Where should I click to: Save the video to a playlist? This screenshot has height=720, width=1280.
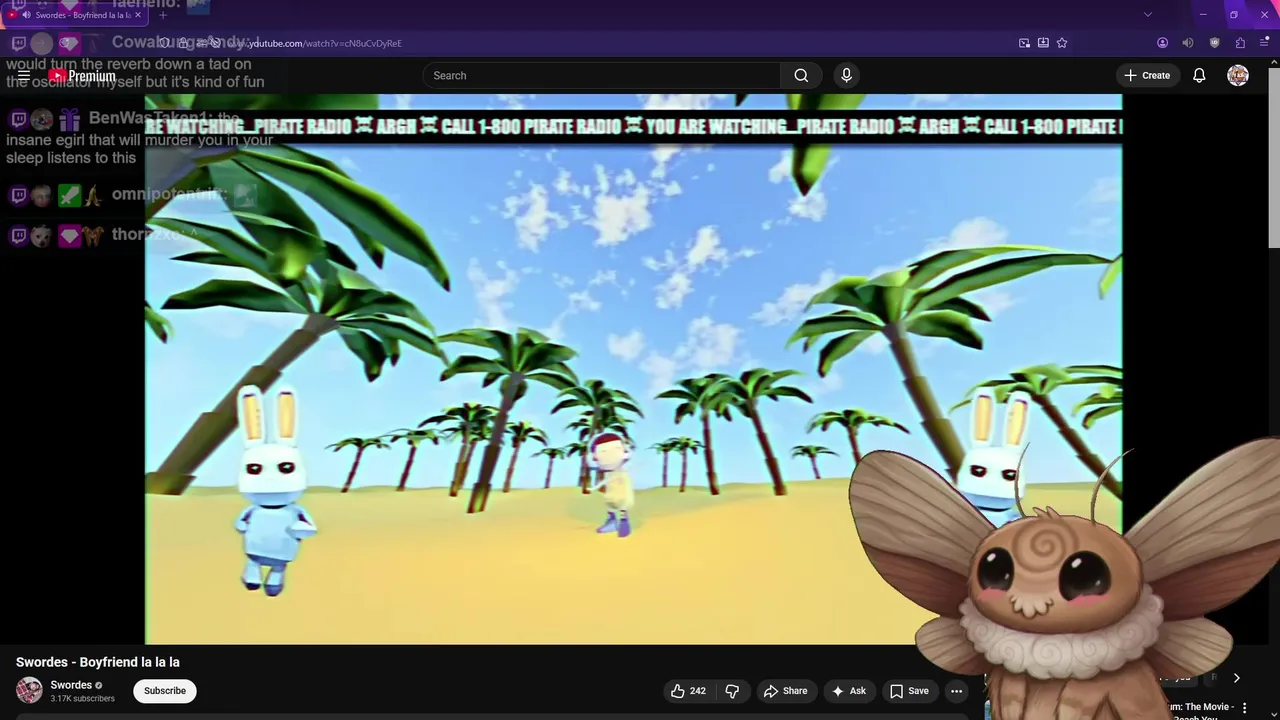click(x=909, y=691)
